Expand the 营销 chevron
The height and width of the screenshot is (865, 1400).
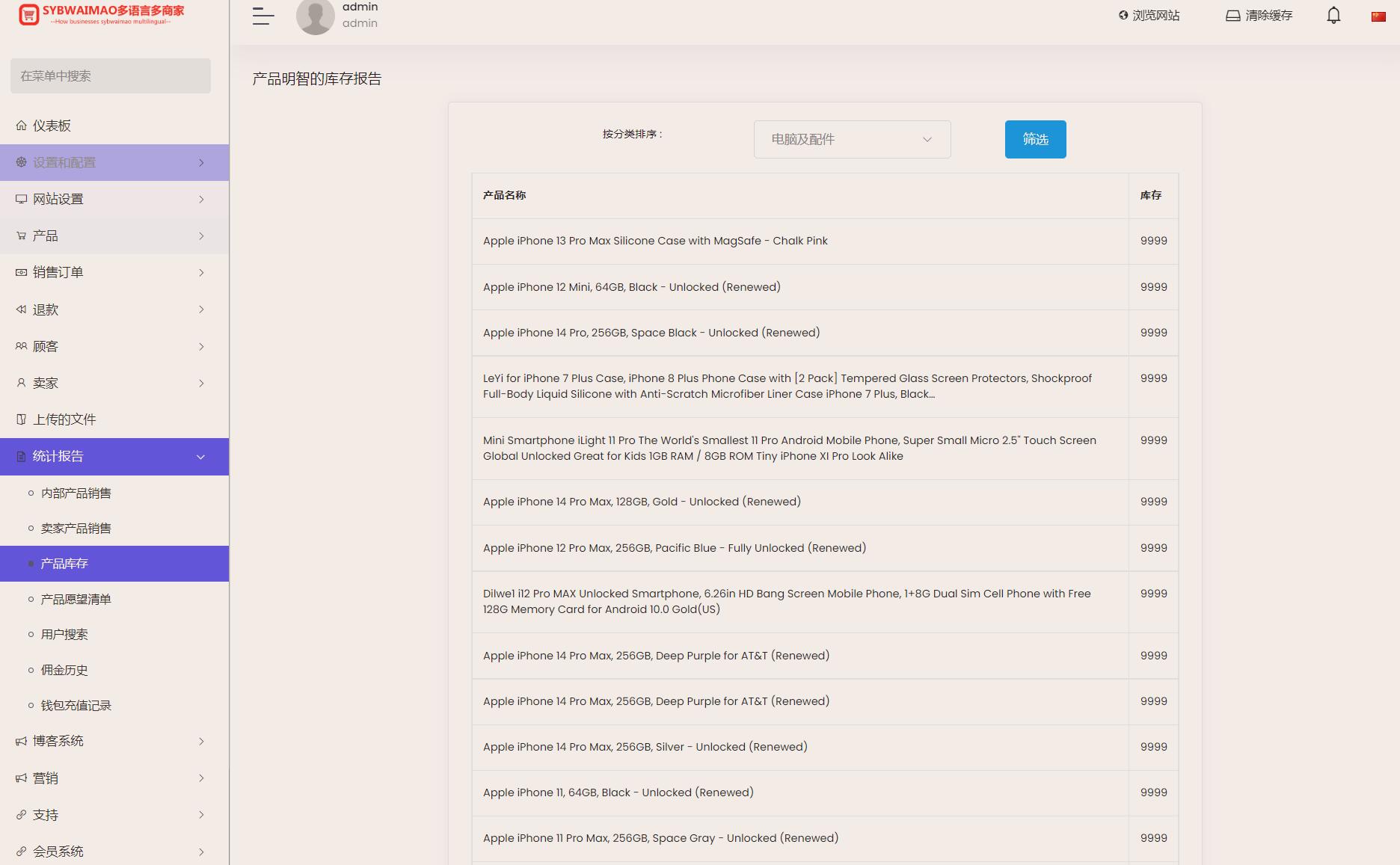click(201, 778)
